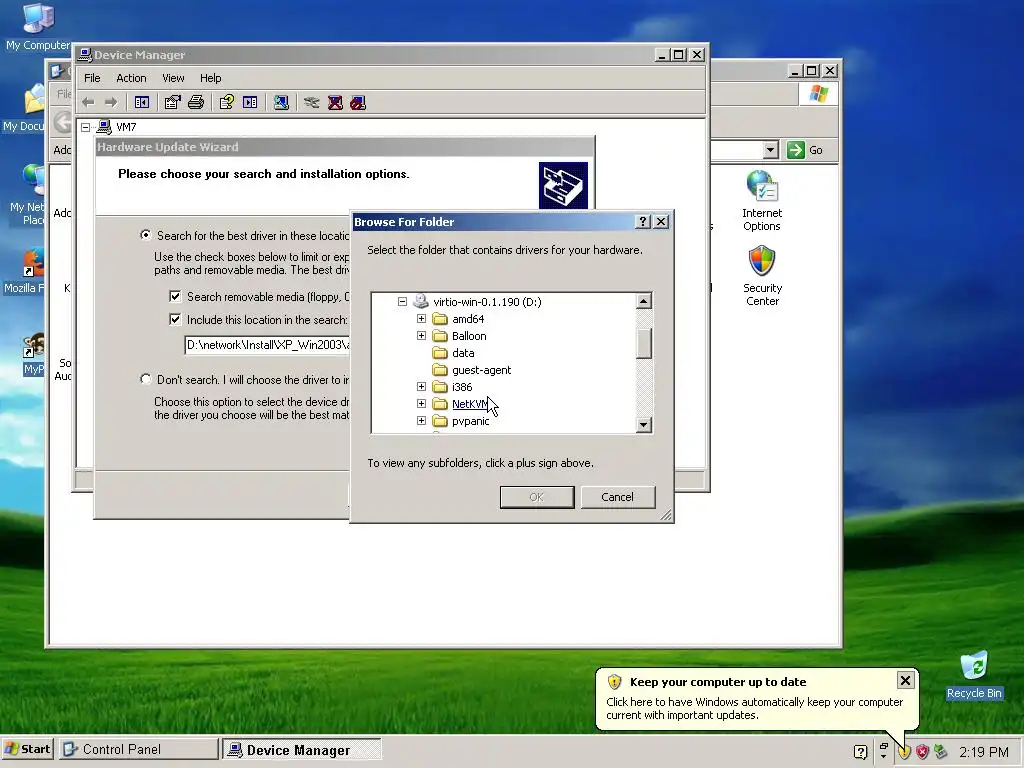
Task: Collapse the VM7 tree root in Device Manager
Action: 86,127
